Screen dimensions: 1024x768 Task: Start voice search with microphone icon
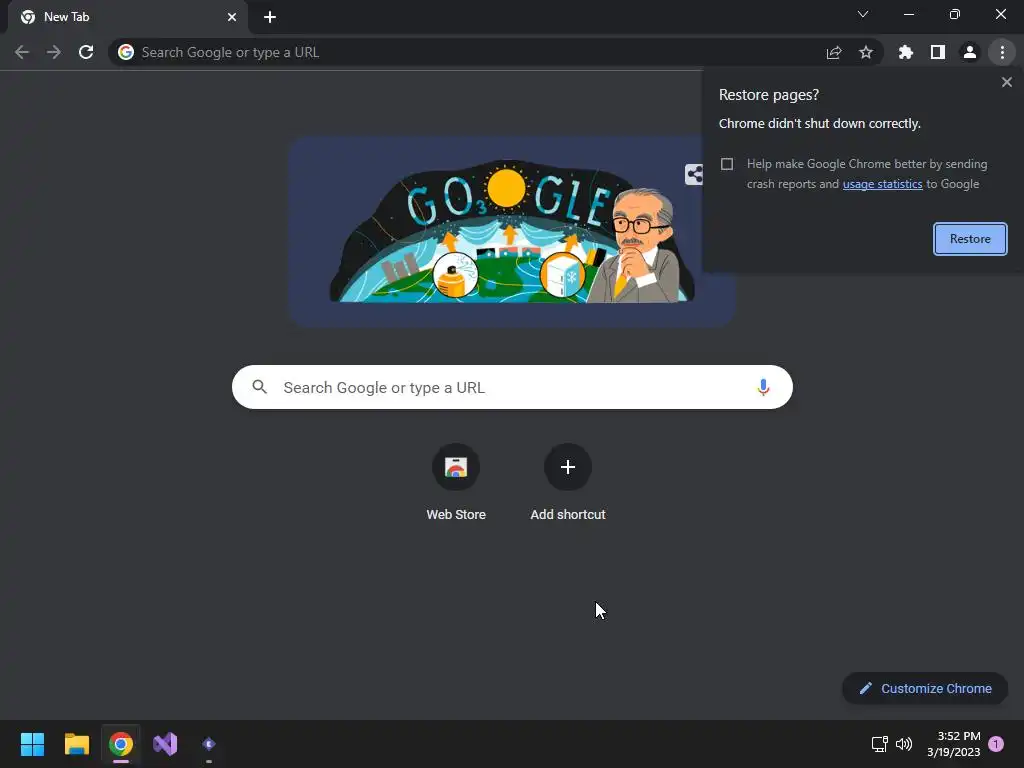(763, 387)
